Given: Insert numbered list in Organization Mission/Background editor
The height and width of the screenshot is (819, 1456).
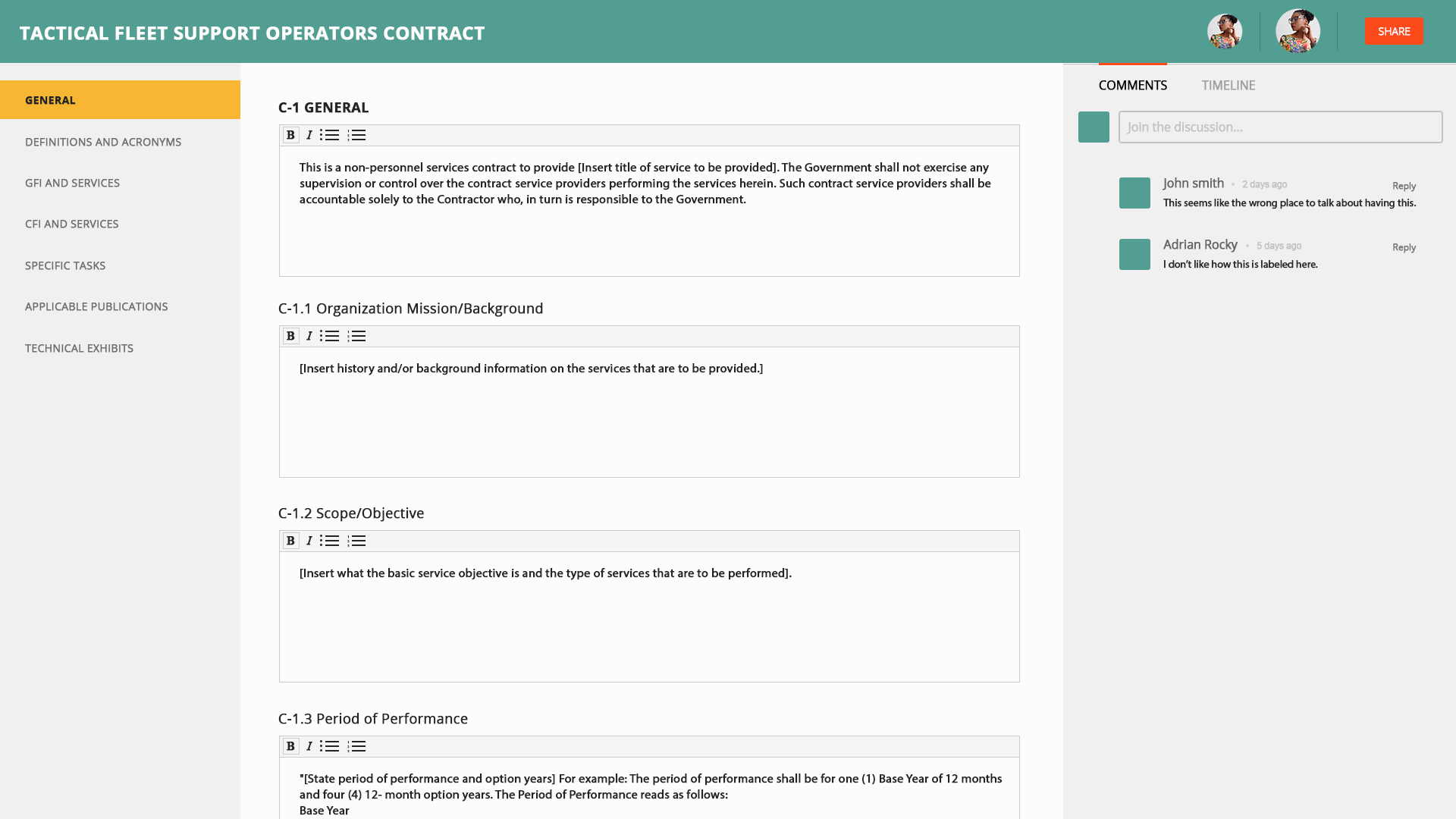Looking at the screenshot, I should 356,336.
